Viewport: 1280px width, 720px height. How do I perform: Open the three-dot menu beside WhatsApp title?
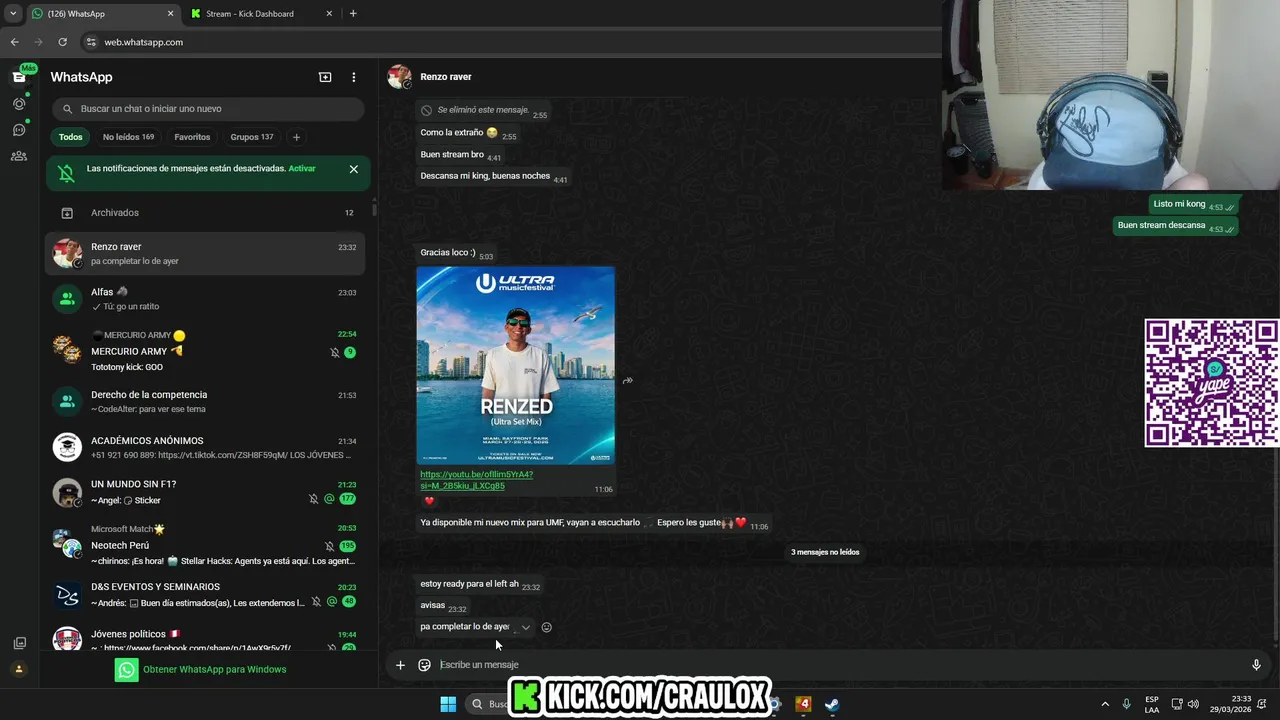click(x=353, y=77)
